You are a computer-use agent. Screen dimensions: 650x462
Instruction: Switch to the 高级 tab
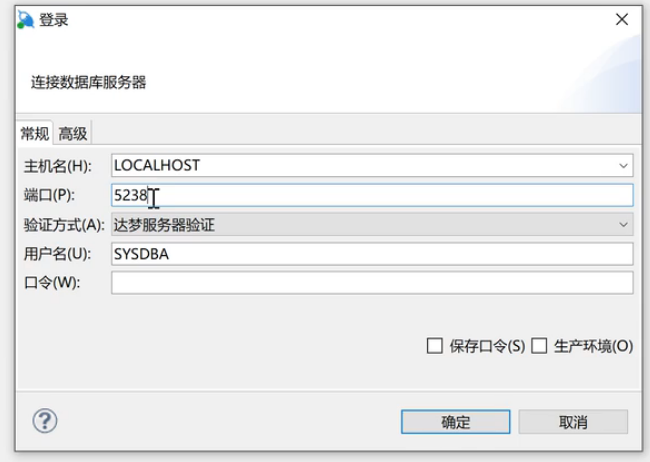73,134
